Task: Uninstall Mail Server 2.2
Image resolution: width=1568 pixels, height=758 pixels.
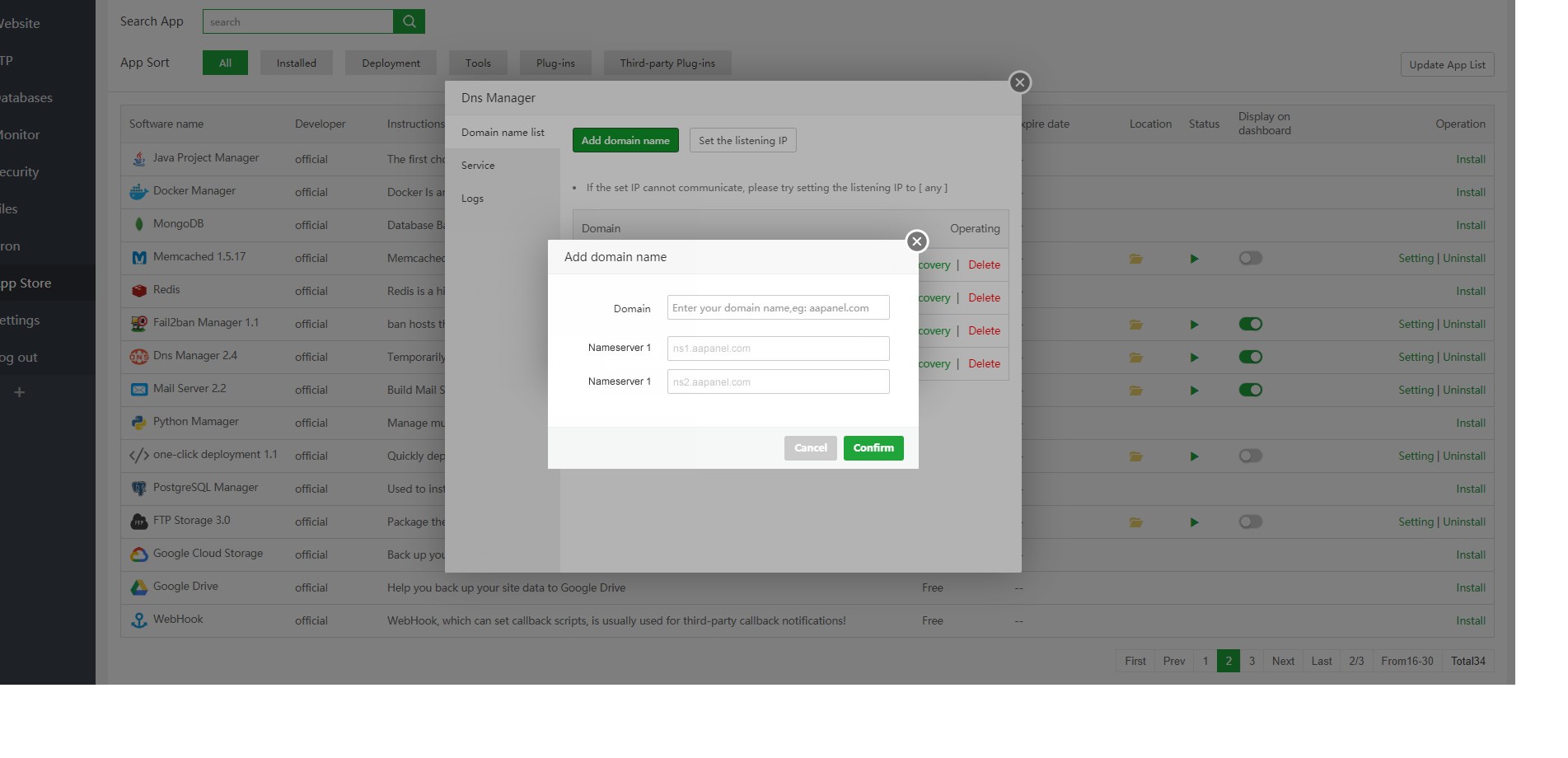Action: click(1464, 391)
